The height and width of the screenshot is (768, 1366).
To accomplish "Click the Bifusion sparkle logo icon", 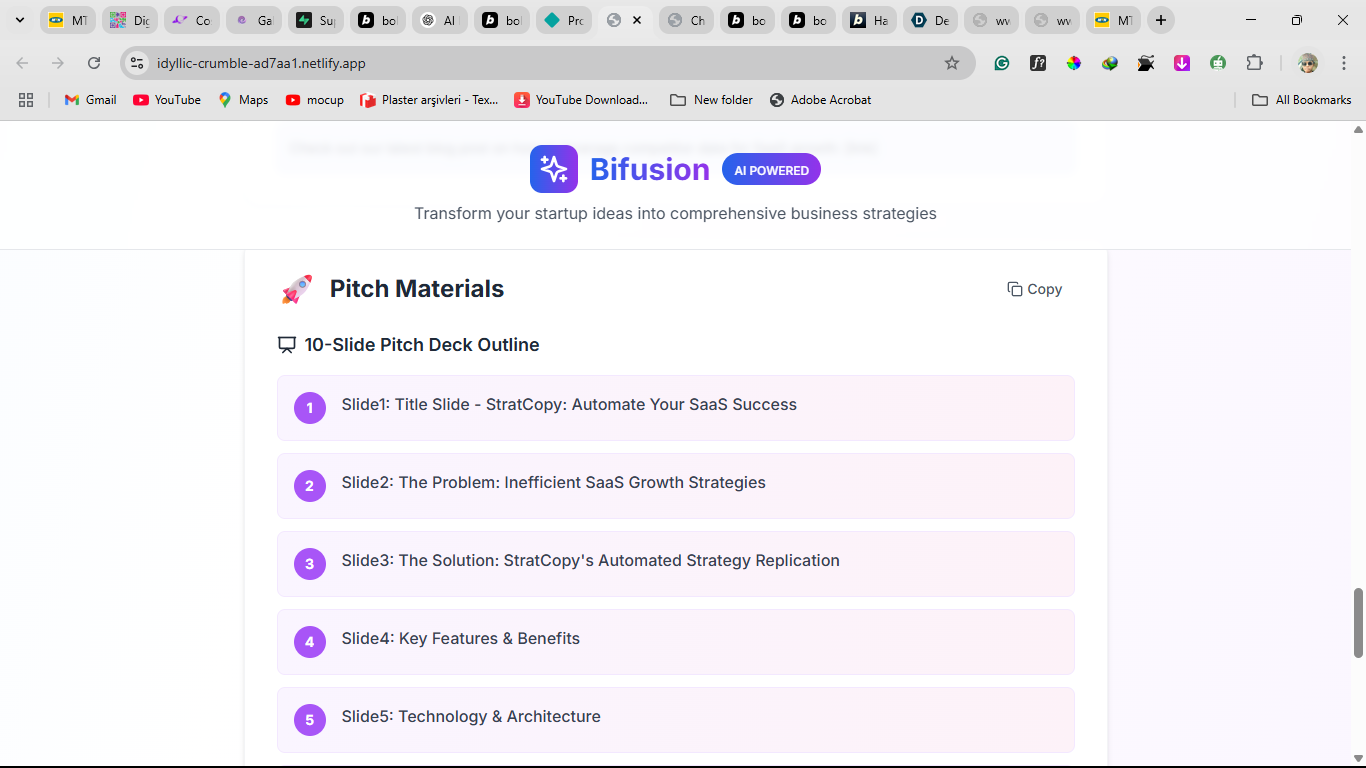I will tap(554, 169).
